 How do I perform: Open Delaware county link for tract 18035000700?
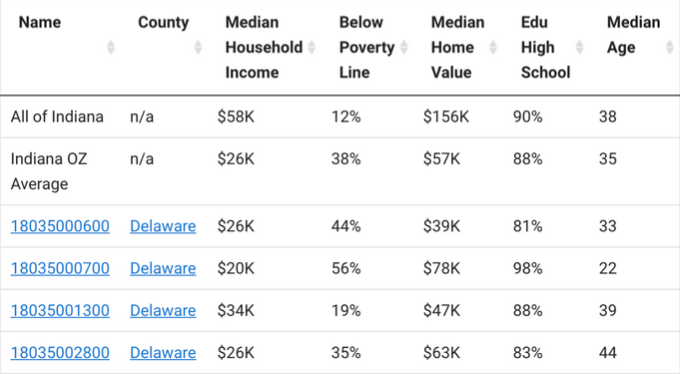coord(163,268)
